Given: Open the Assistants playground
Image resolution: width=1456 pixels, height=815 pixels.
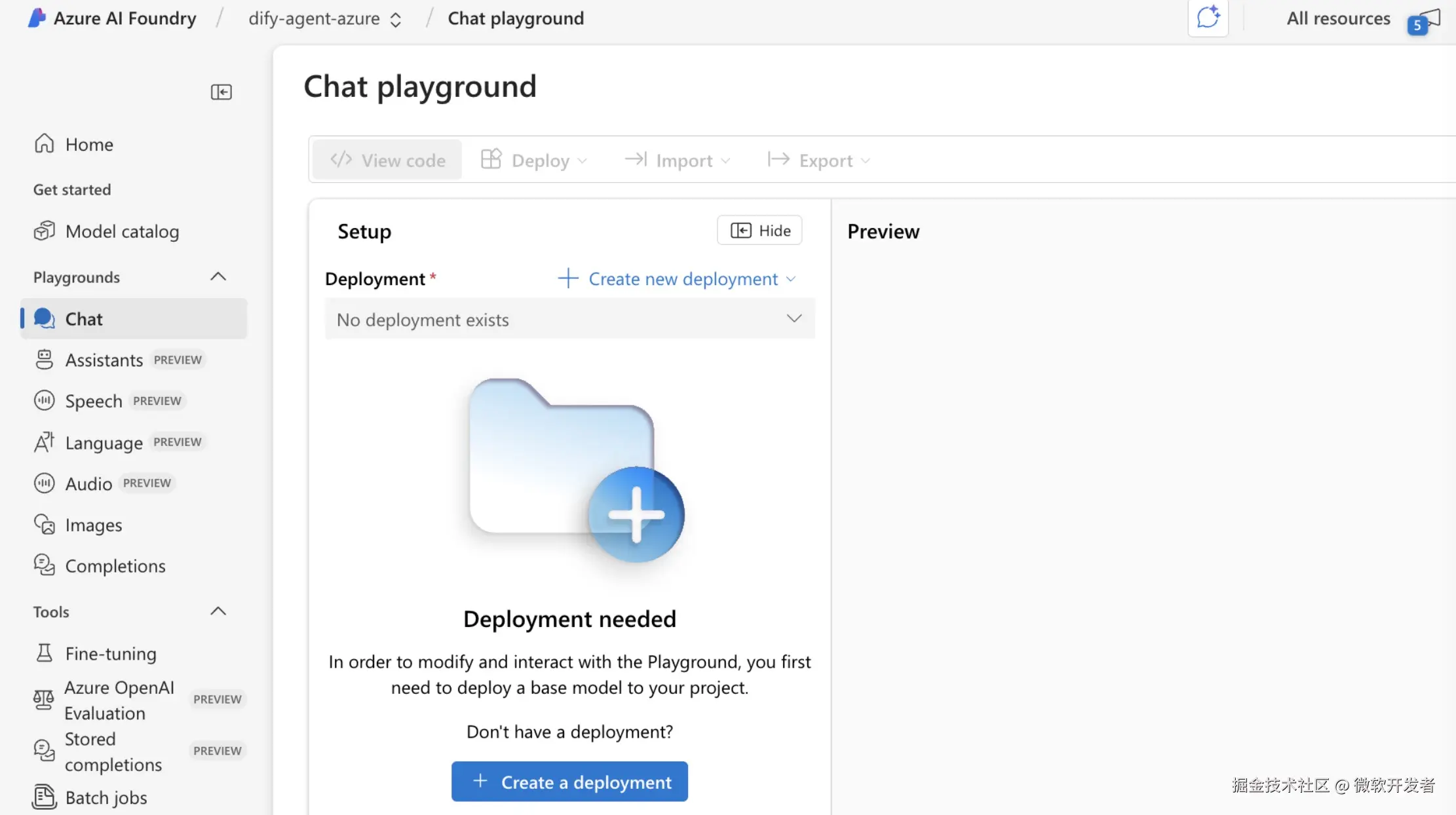Looking at the screenshot, I should point(104,360).
